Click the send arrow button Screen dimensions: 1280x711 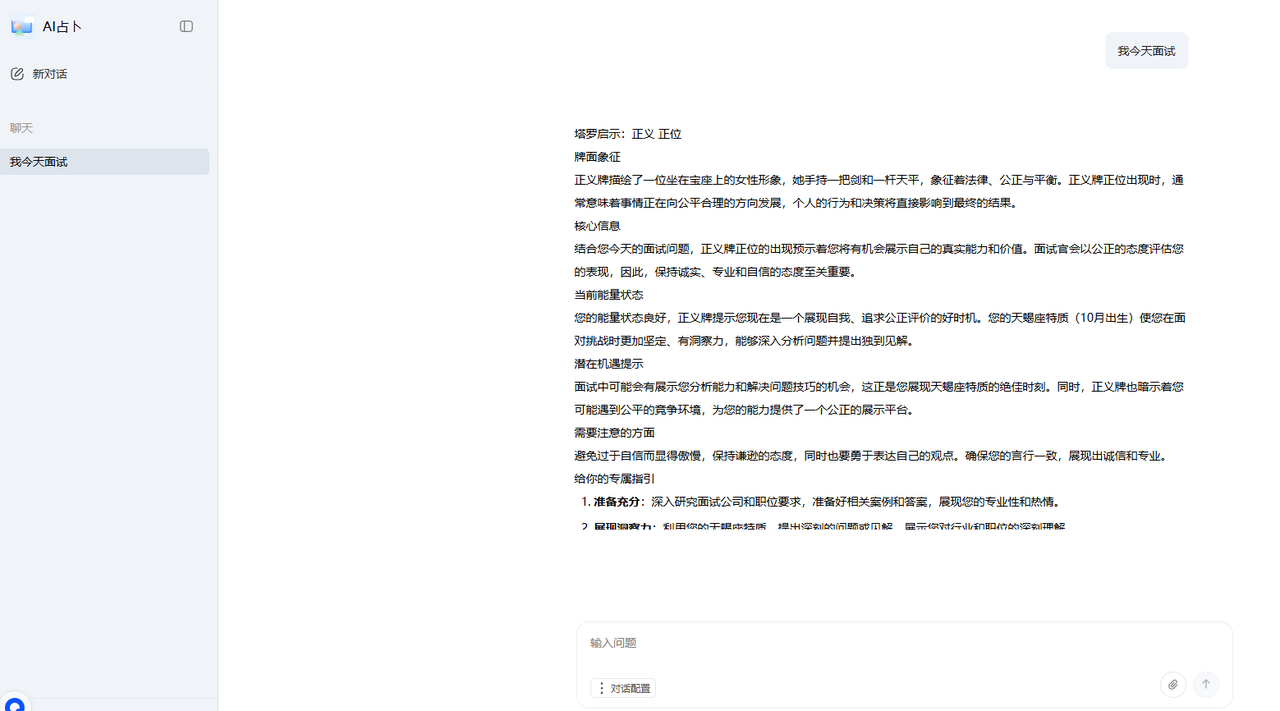[x=1206, y=685]
